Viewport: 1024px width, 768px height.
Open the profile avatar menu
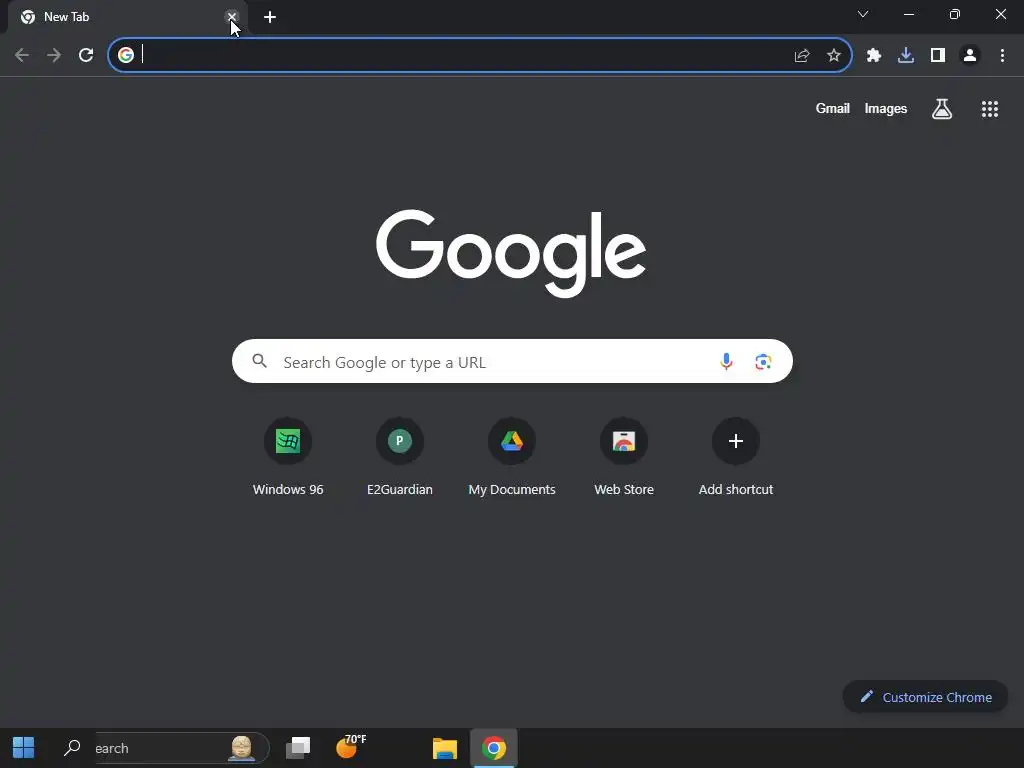970,56
